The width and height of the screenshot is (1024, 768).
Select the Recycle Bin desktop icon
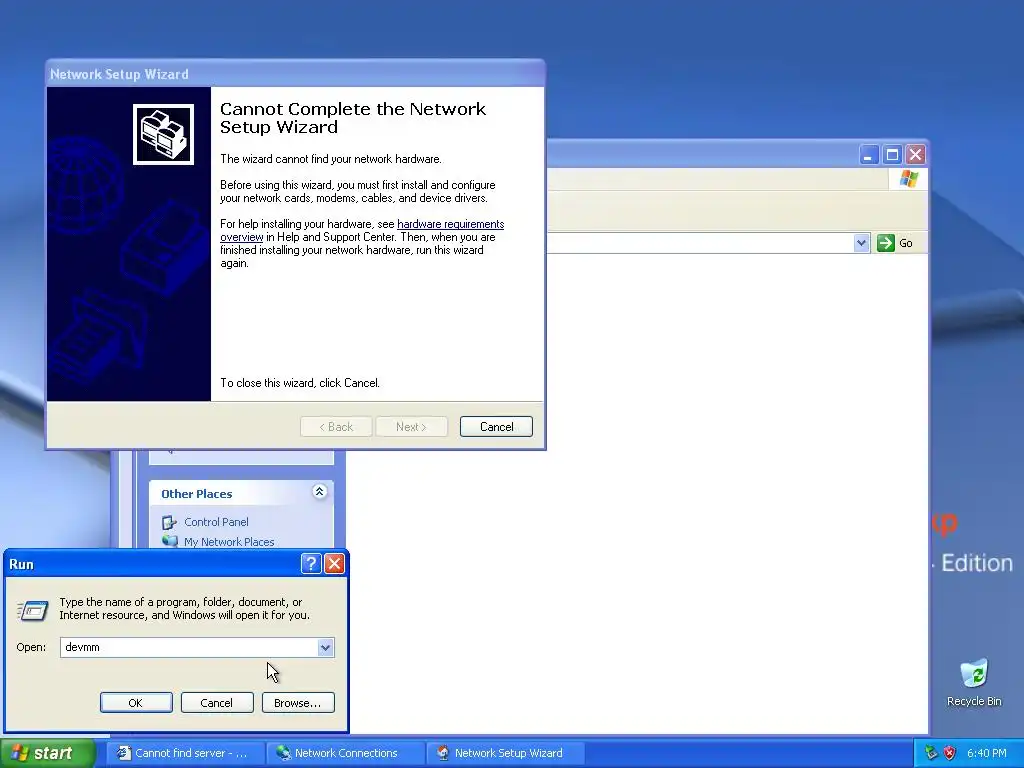click(974, 683)
